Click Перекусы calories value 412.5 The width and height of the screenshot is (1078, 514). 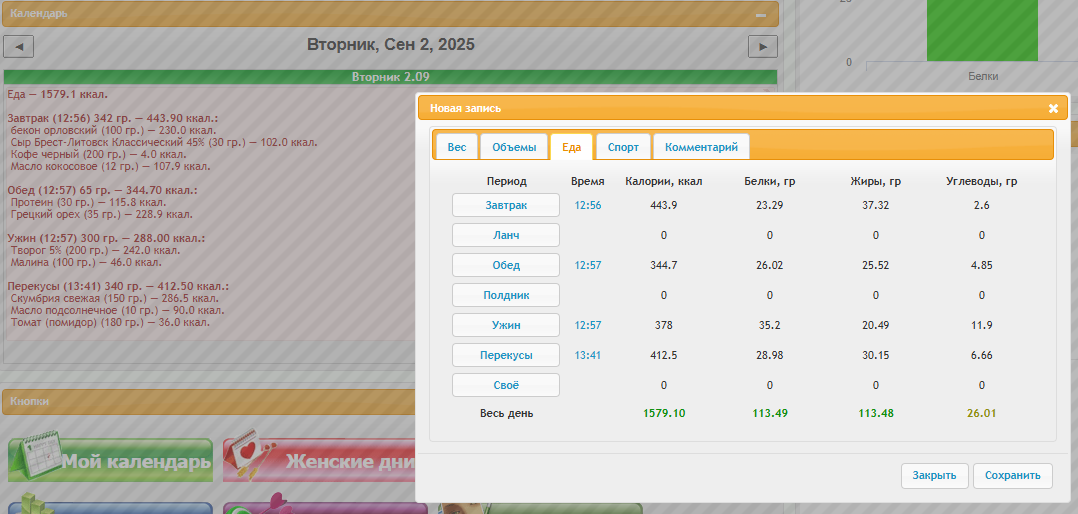664,355
